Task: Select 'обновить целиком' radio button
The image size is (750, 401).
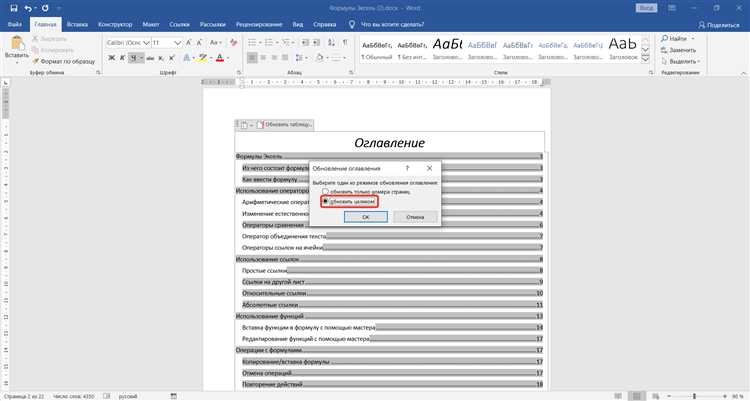Action: point(325,201)
